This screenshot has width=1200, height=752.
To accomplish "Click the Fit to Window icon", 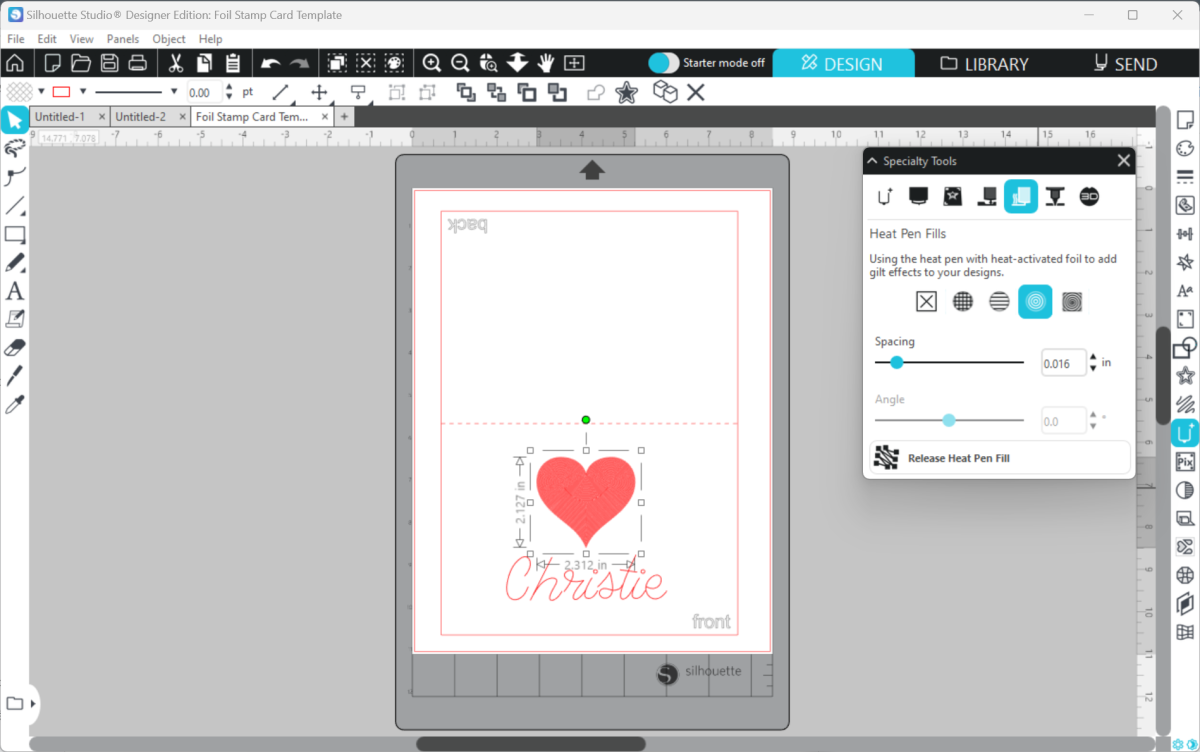I will point(574,63).
